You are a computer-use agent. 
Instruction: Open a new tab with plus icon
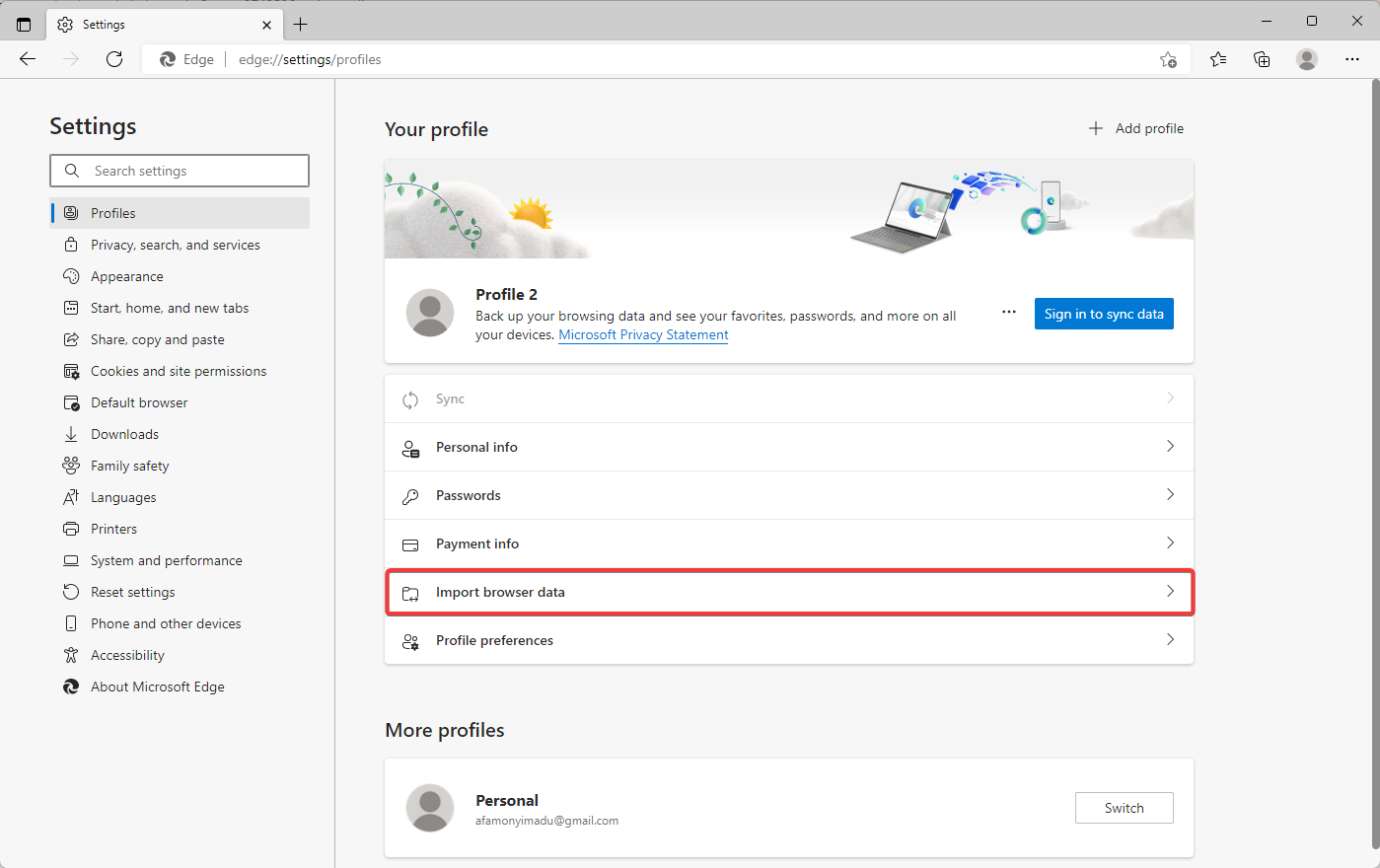pyautogui.click(x=301, y=25)
